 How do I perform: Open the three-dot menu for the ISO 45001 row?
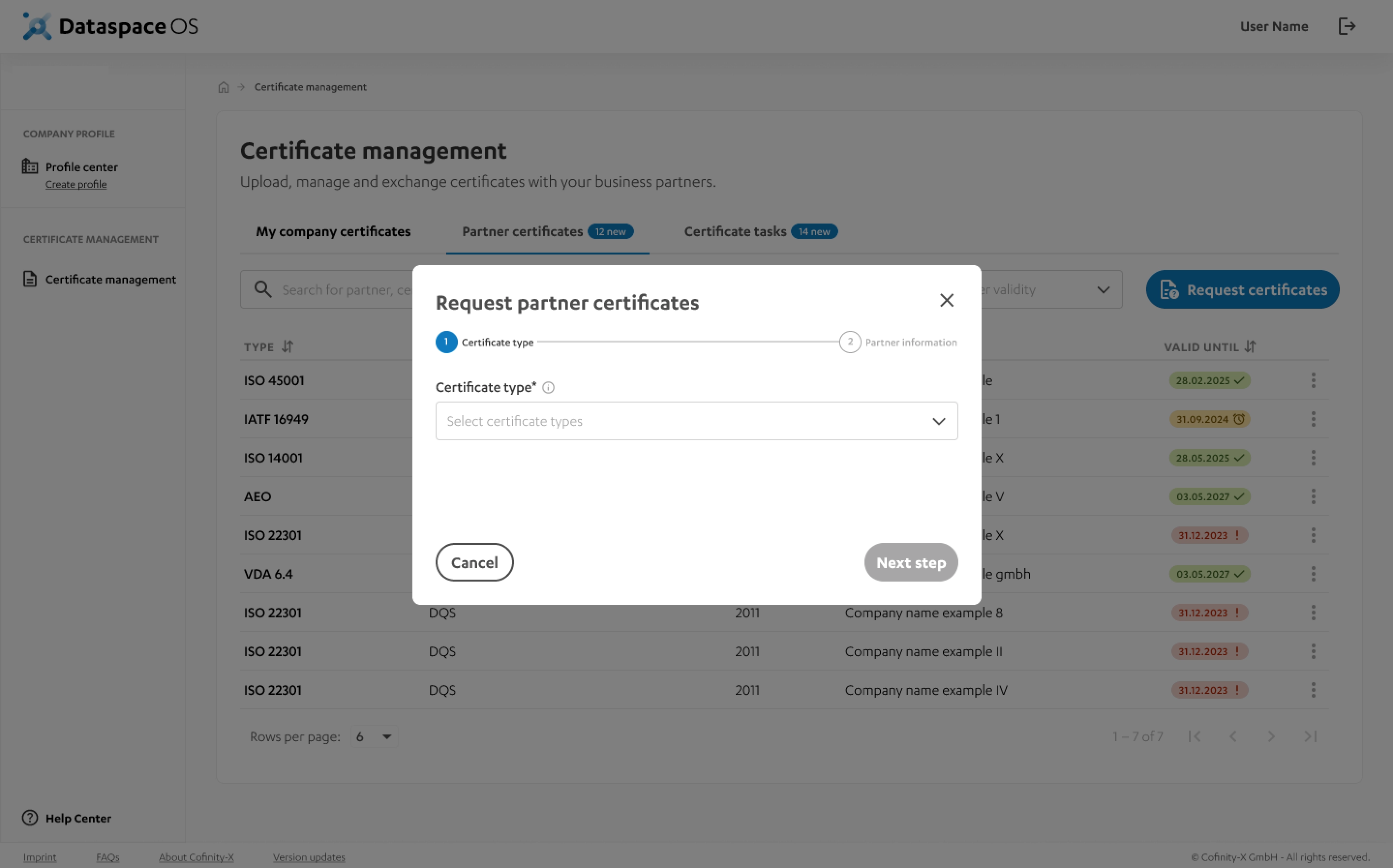click(x=1313, y=380)
